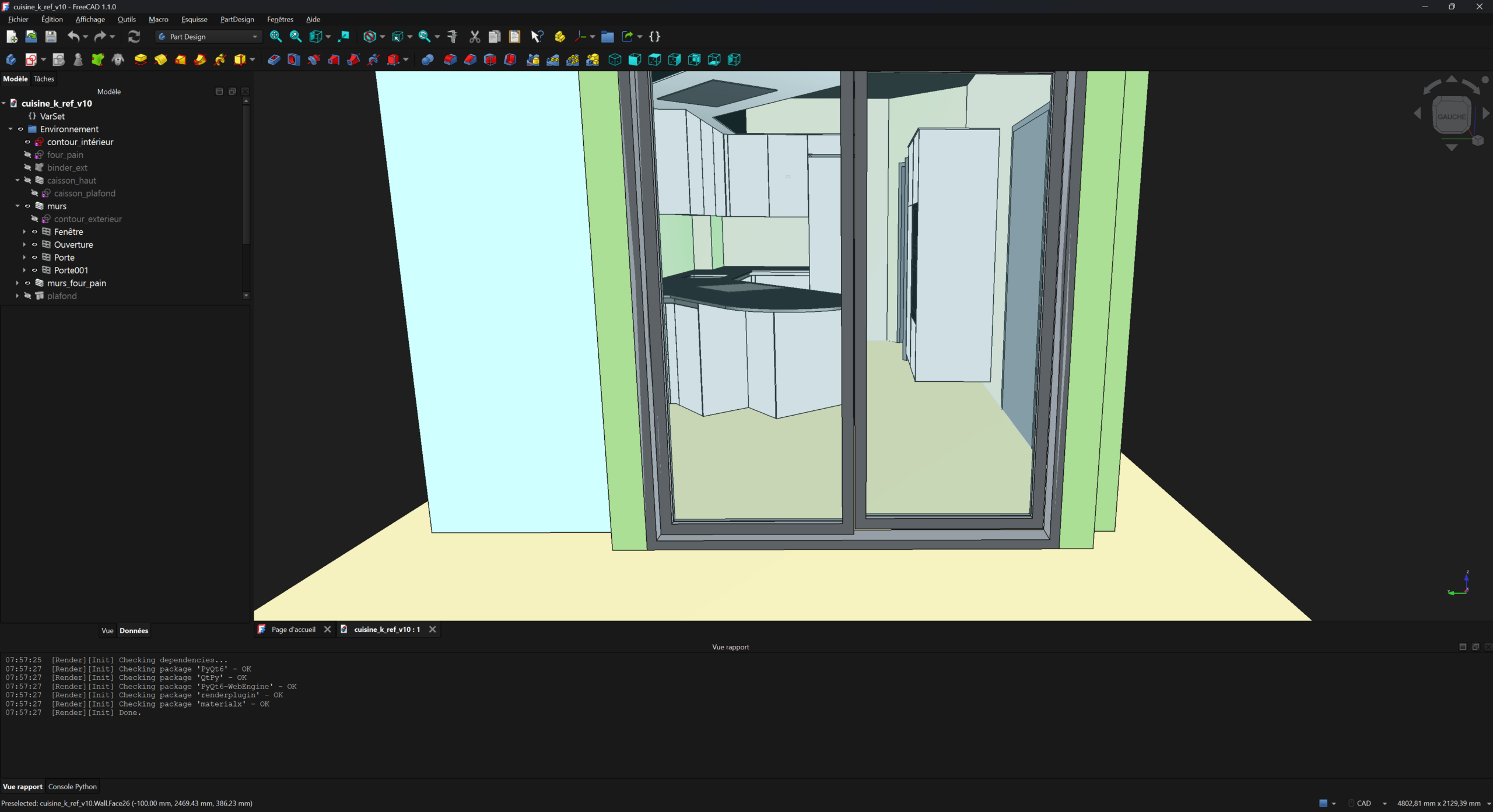Click the Pad tool
Viewport: 1493px width, 812px height.
(141, 59)
